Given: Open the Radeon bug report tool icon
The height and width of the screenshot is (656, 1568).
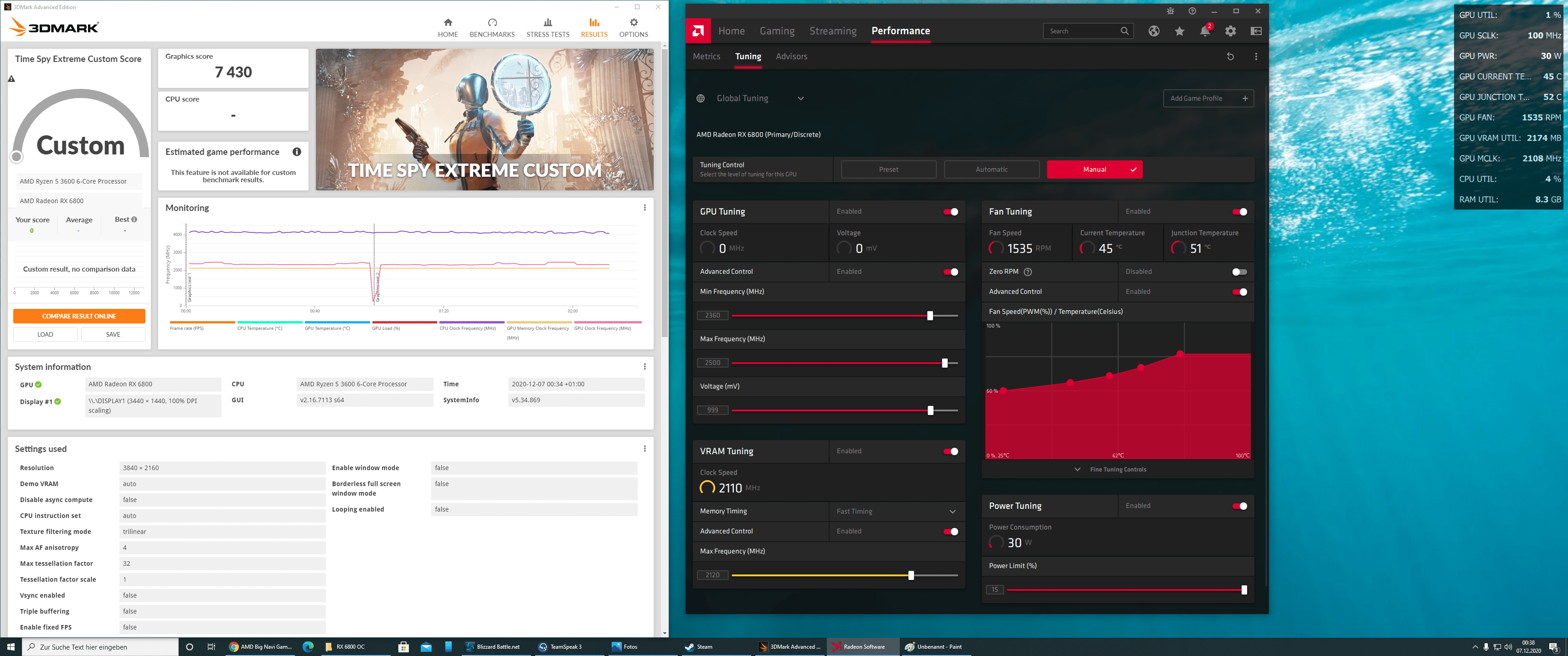Looking at the screenshot, I should [x=1170, y=11].
